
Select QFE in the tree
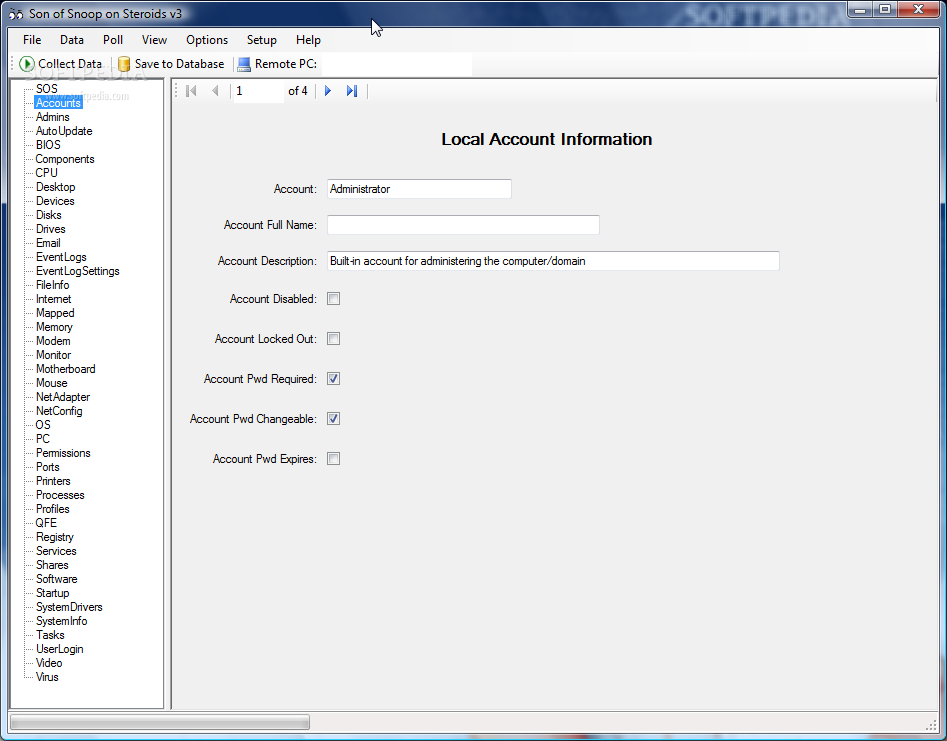[46, 523]
